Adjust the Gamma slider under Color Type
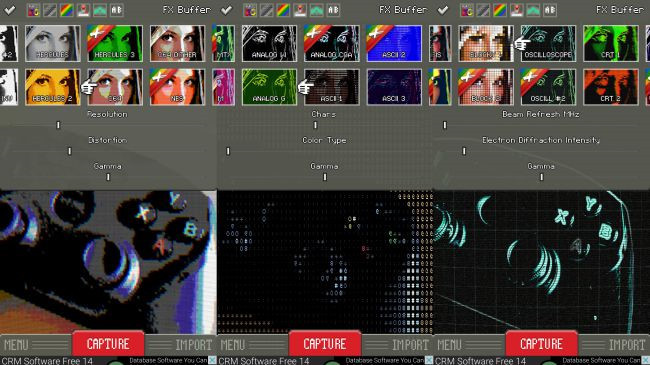The width and height of the screenshot is (650, 365). [x=325, y=178]
